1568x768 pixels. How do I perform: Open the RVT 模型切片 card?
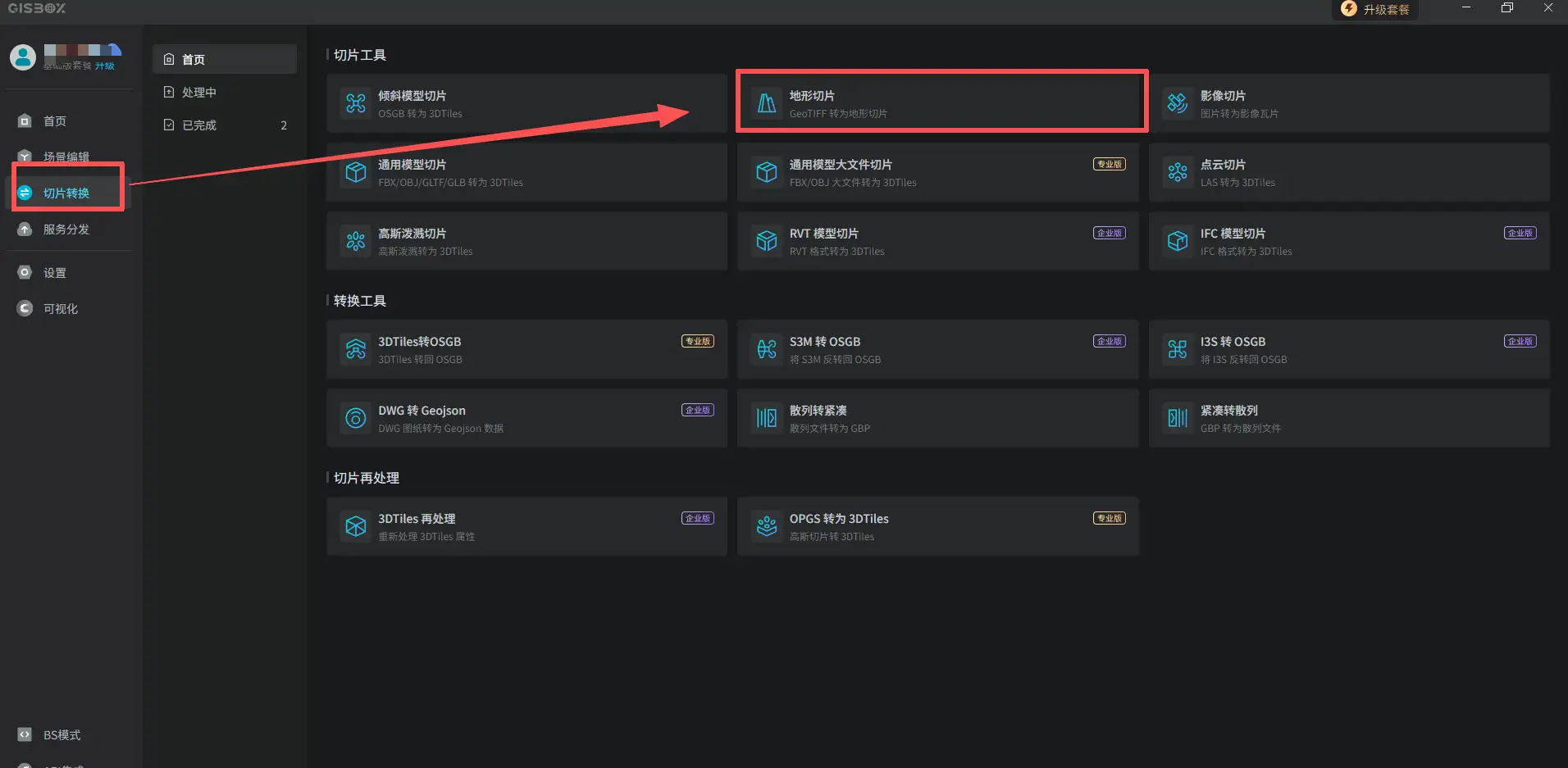[x=937, y=241]
